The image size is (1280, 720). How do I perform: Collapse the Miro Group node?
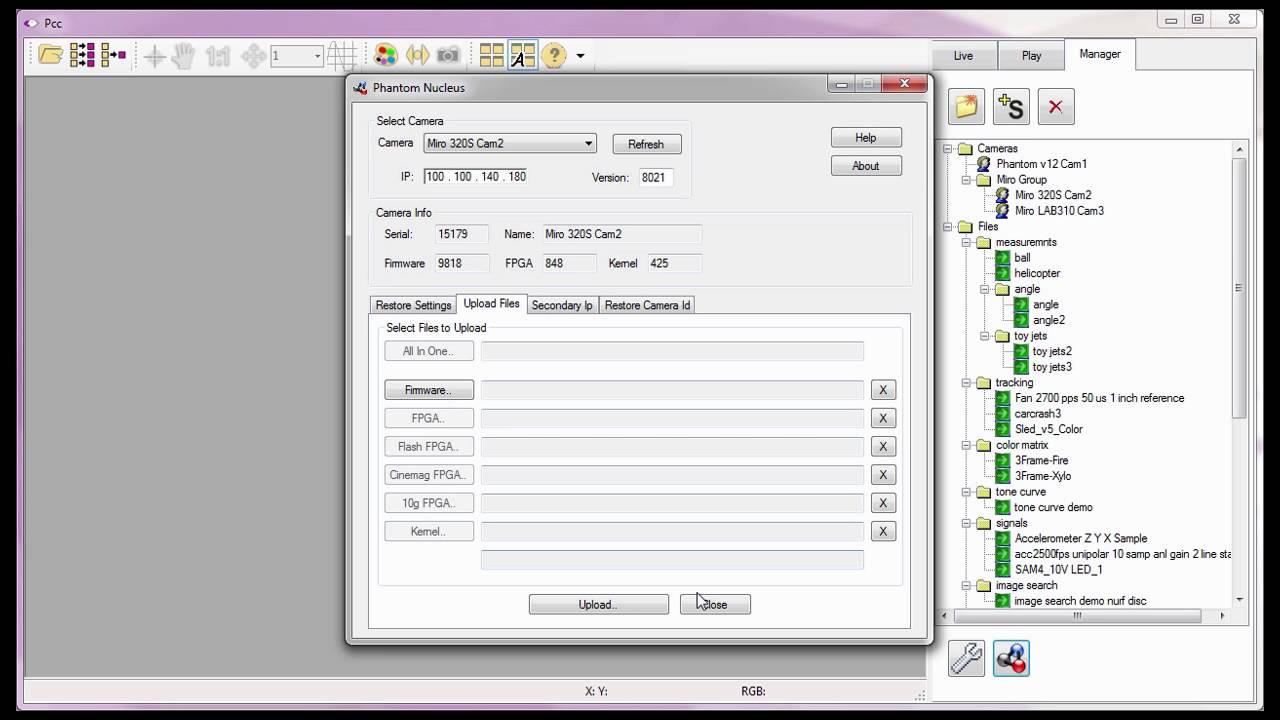[x=967, y=180]
